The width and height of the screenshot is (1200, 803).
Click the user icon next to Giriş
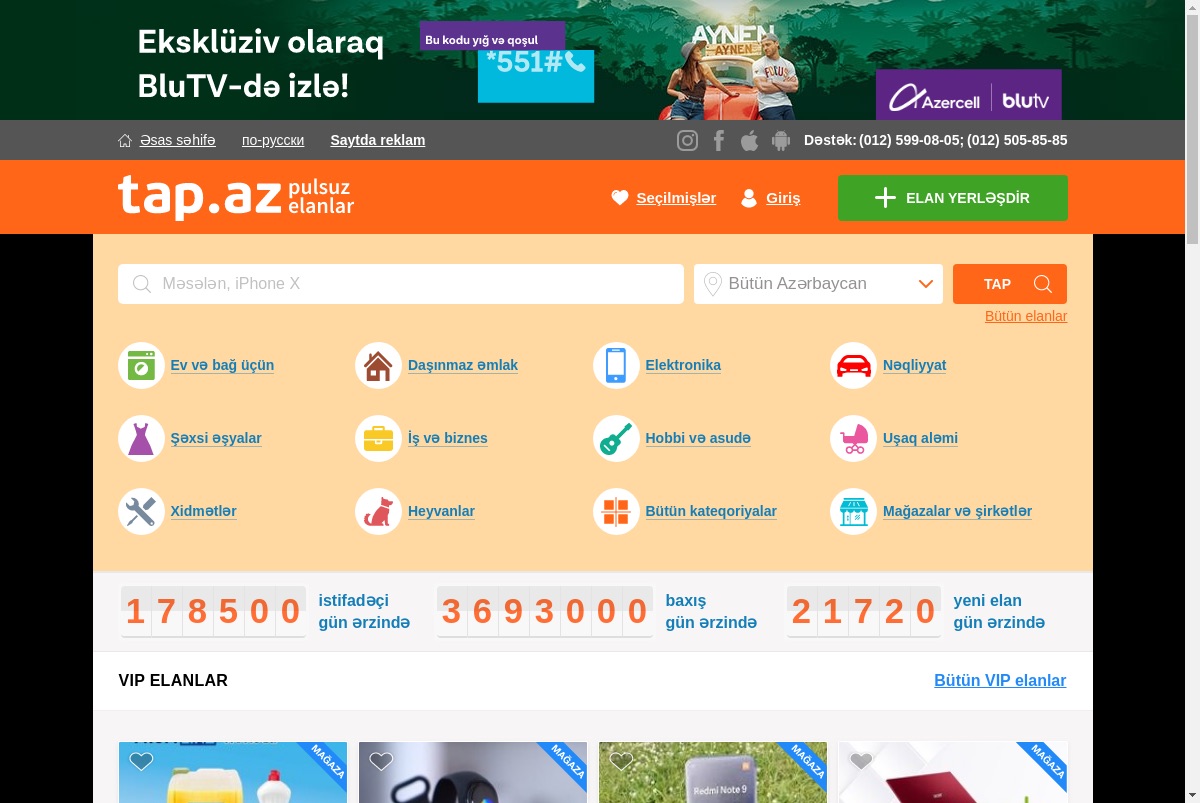coord(749,198)
